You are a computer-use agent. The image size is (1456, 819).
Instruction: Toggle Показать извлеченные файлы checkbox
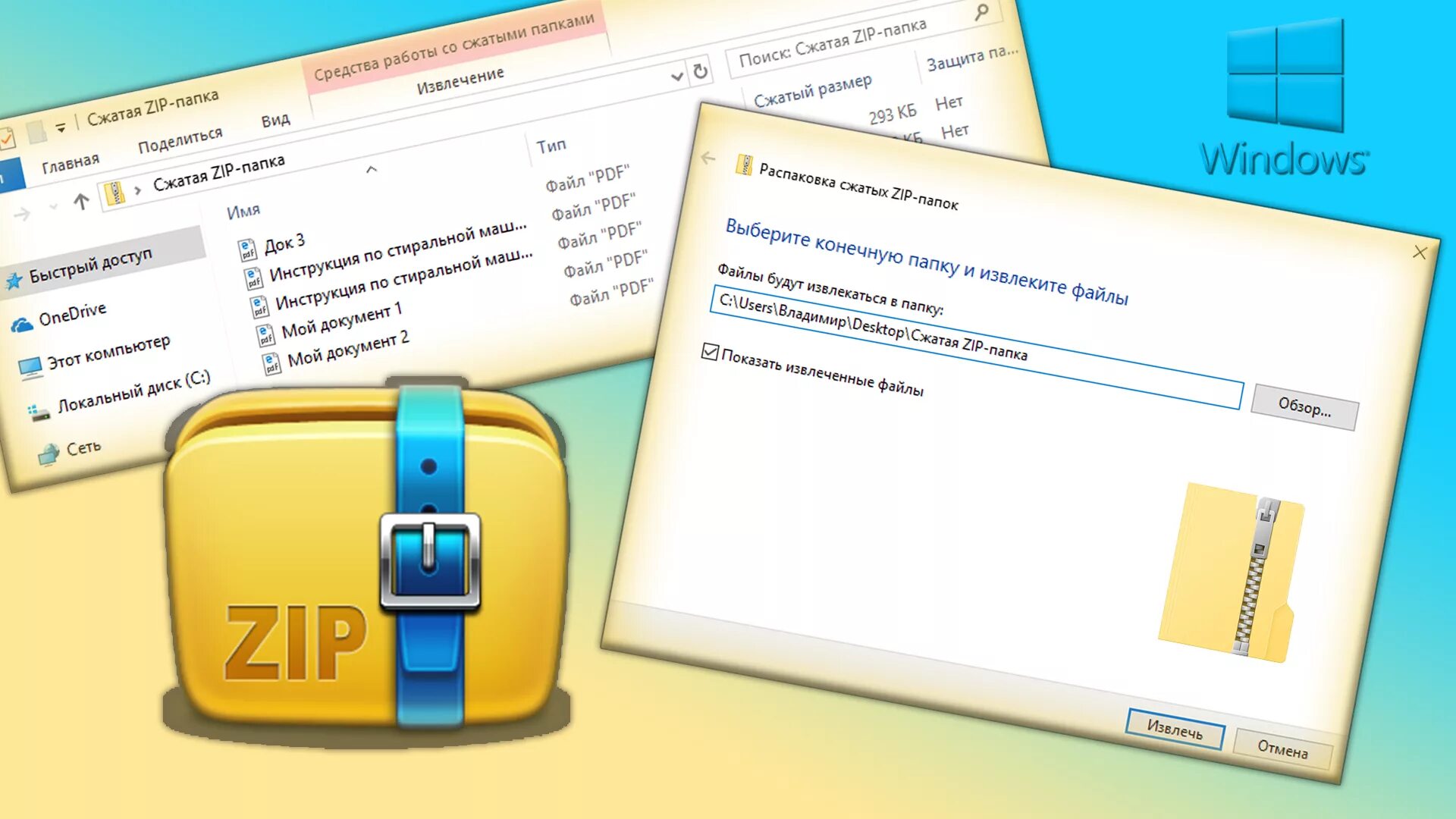tap(710, 352)
